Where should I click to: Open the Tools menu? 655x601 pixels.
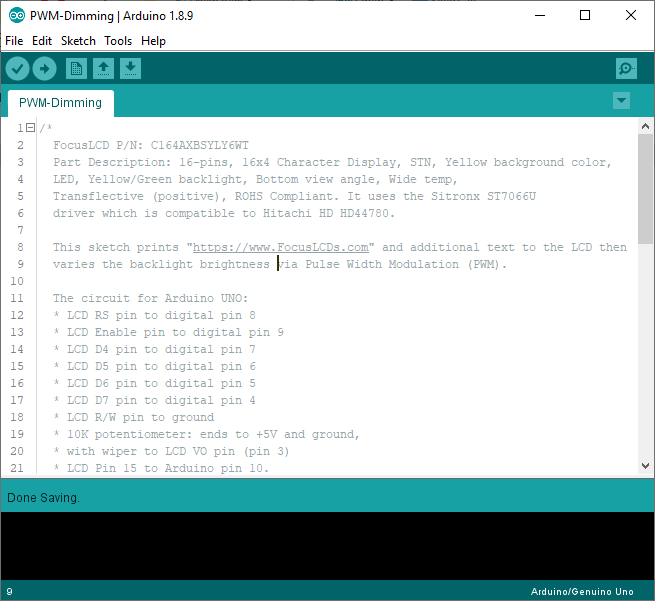coord(118,41)
